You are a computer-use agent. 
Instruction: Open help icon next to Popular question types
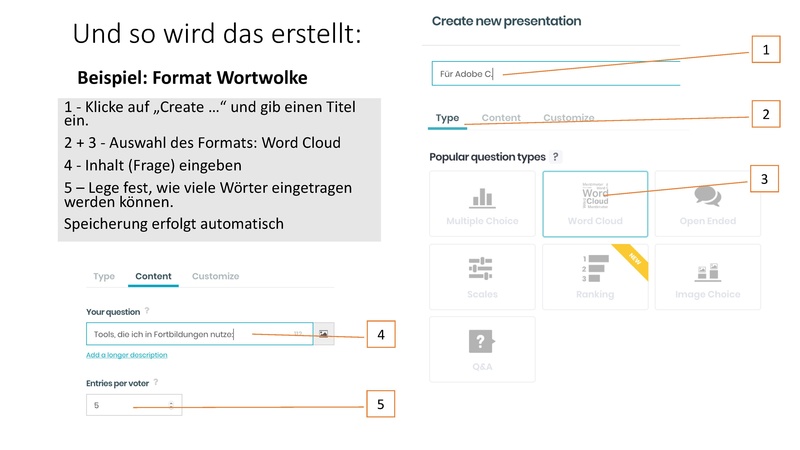coord(556,157)
